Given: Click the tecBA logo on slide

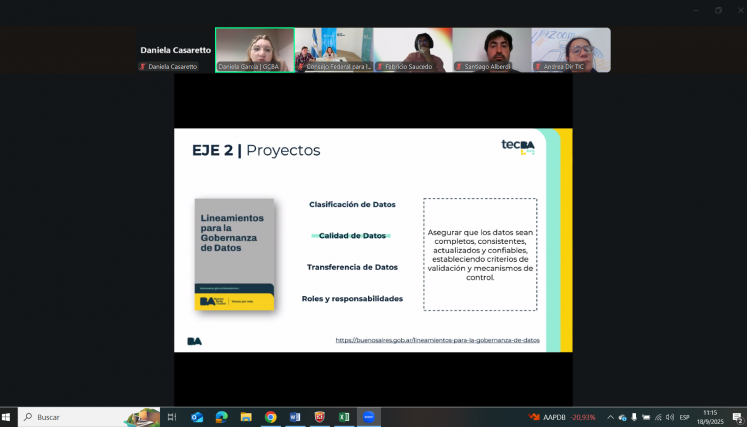Looking at the screenshot, I should pyautogui.click(x=518, y=146).
